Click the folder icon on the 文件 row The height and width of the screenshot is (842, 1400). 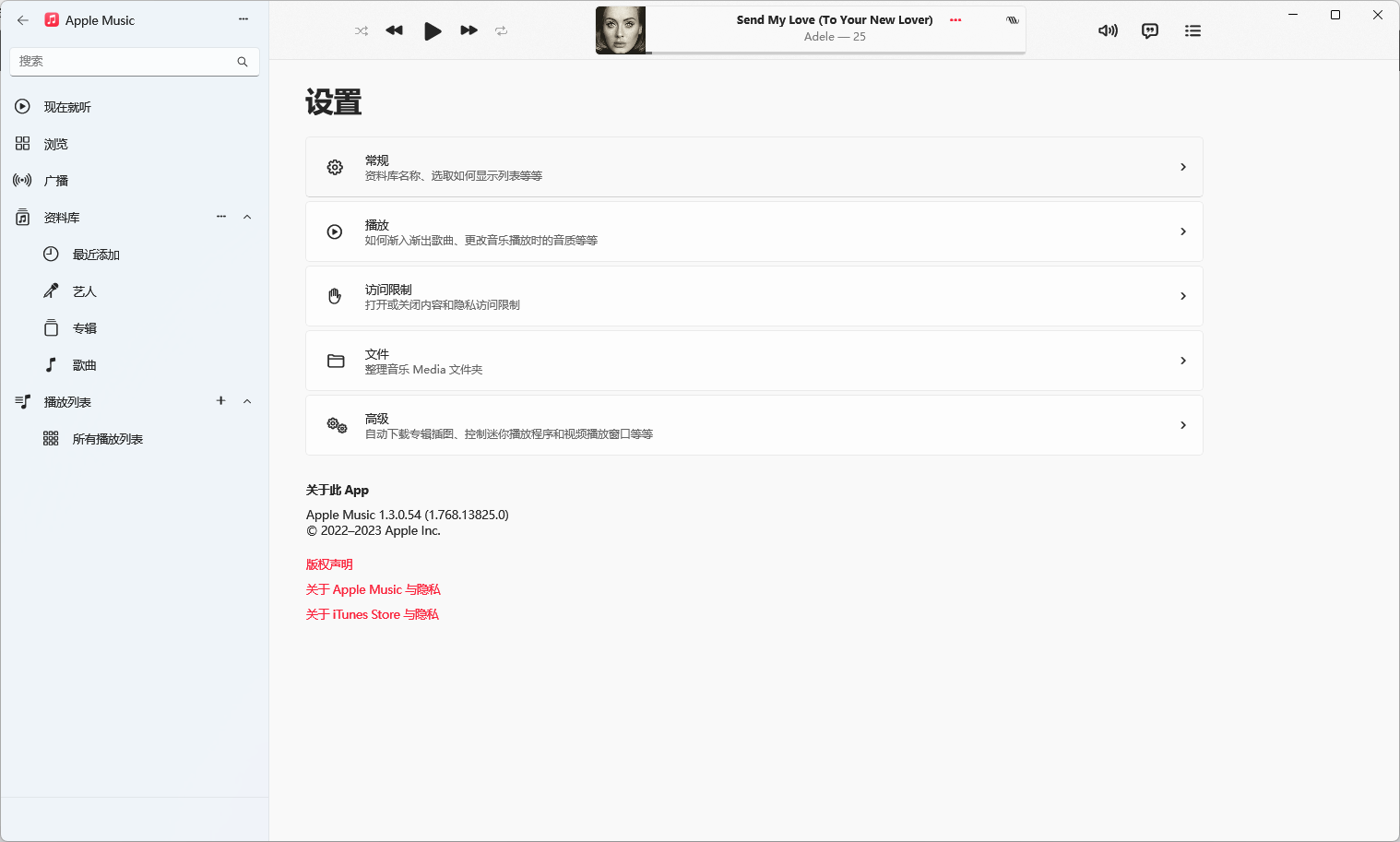click(336, 361)
